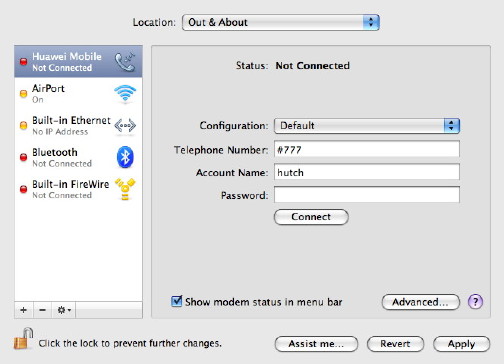504x364 pixels.
Task: Click the Account Name field
Action: (367, 172)
